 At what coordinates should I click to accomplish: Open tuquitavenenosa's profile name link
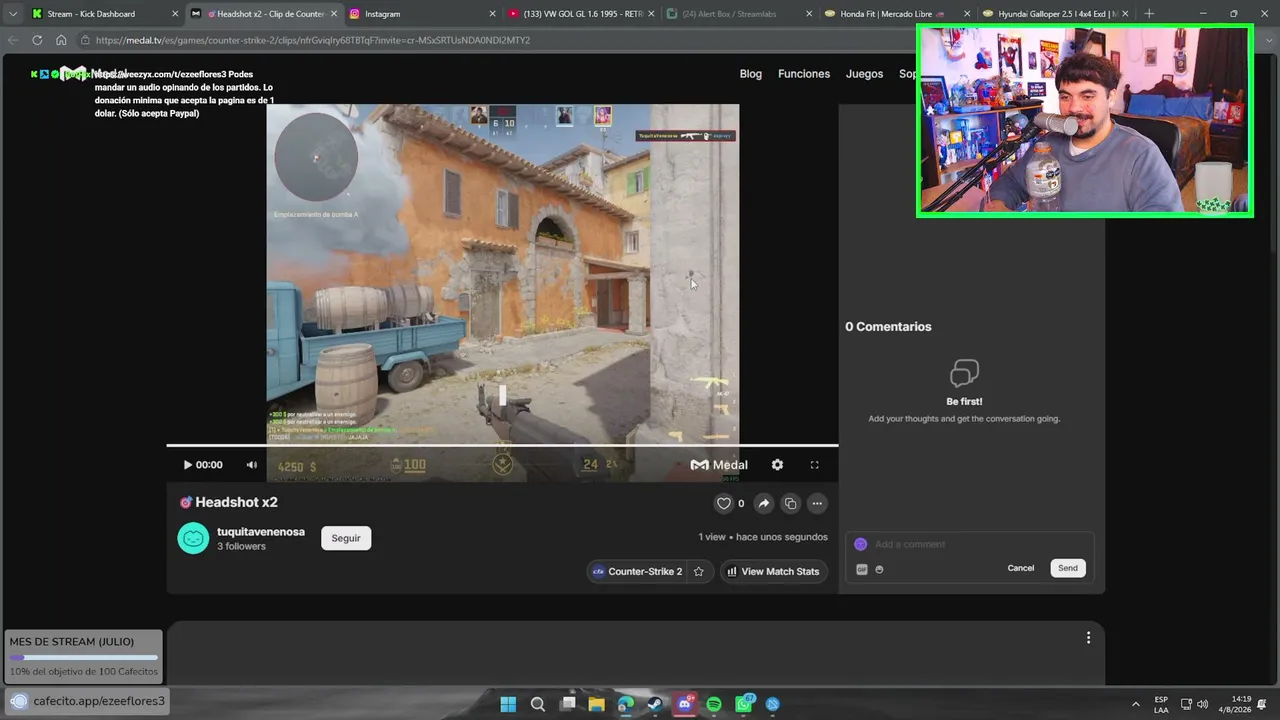261,532
